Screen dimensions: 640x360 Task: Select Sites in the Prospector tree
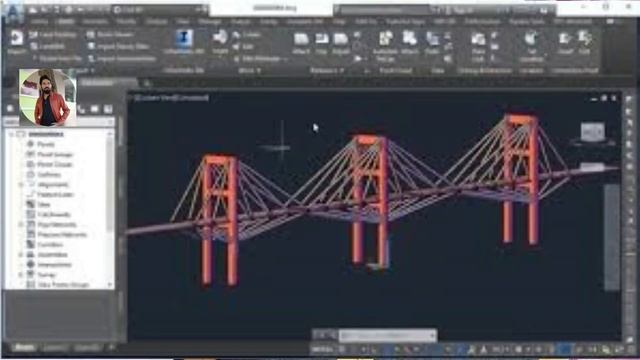click(x=44, y=204)
